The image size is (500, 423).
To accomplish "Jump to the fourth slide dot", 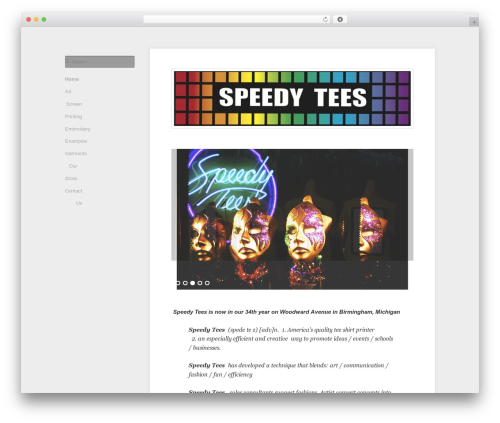I will point(200,283).
